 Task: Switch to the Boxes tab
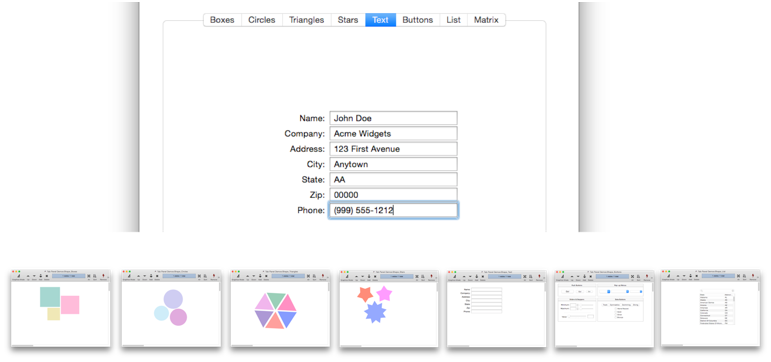click(x=222, y=20)
